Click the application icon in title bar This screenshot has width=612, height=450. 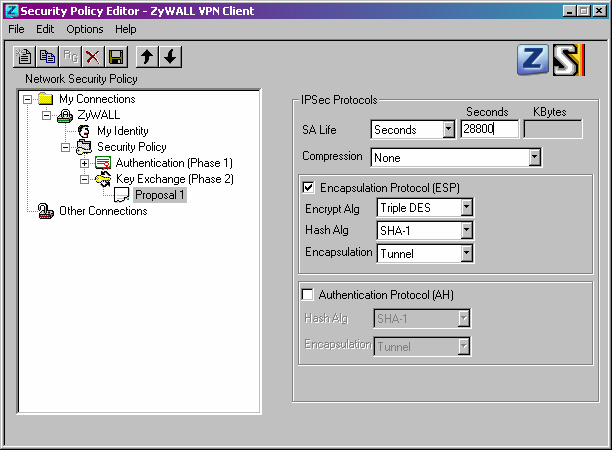tap(12, 11)
